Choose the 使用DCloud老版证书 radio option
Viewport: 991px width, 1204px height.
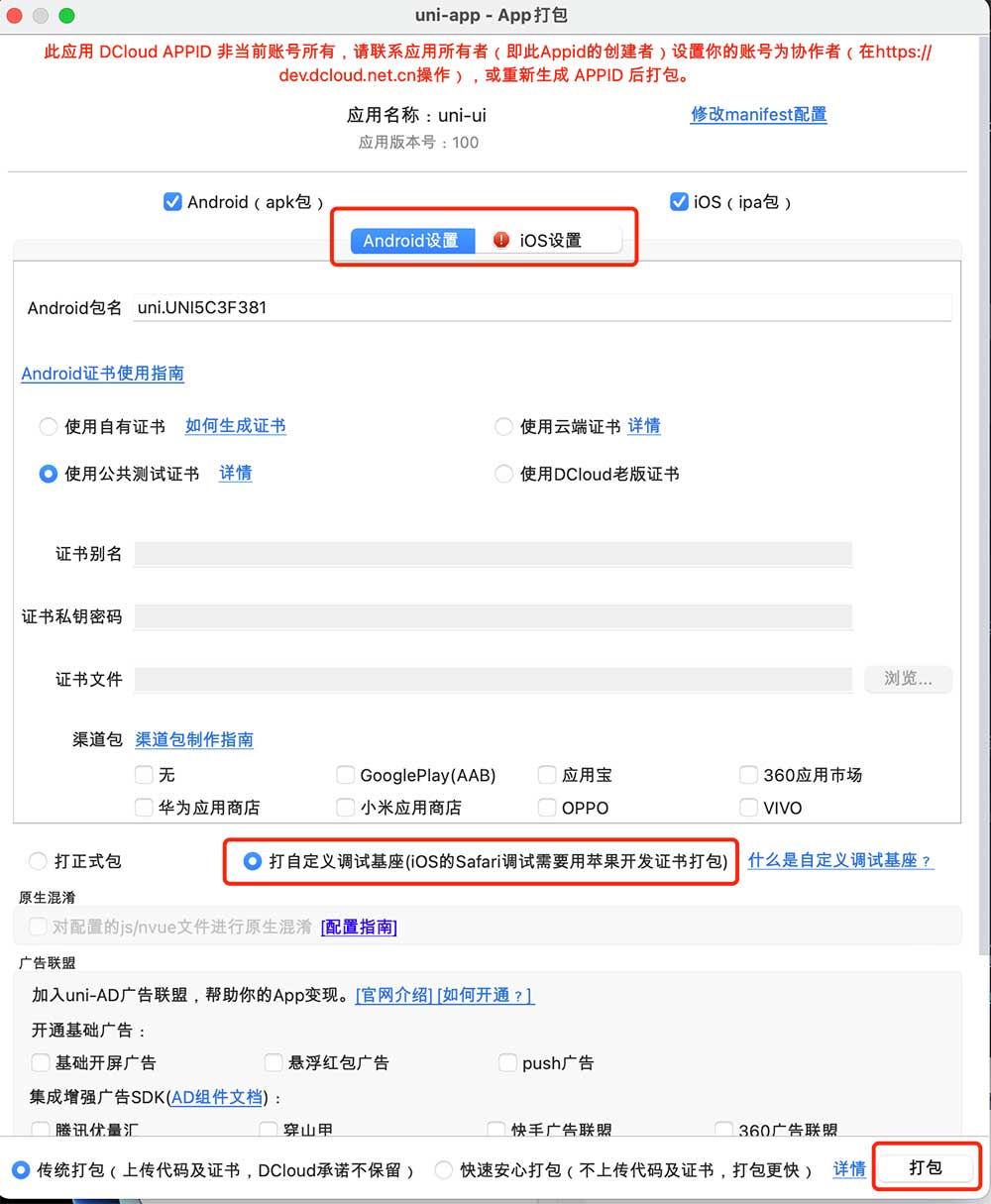pos(503,475)
